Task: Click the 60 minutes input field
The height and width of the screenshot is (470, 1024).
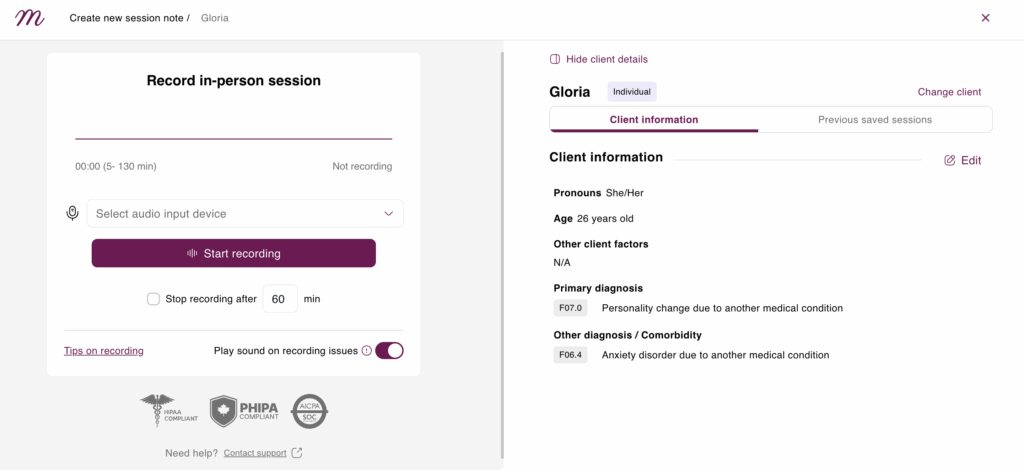Action: click(280, 299)
